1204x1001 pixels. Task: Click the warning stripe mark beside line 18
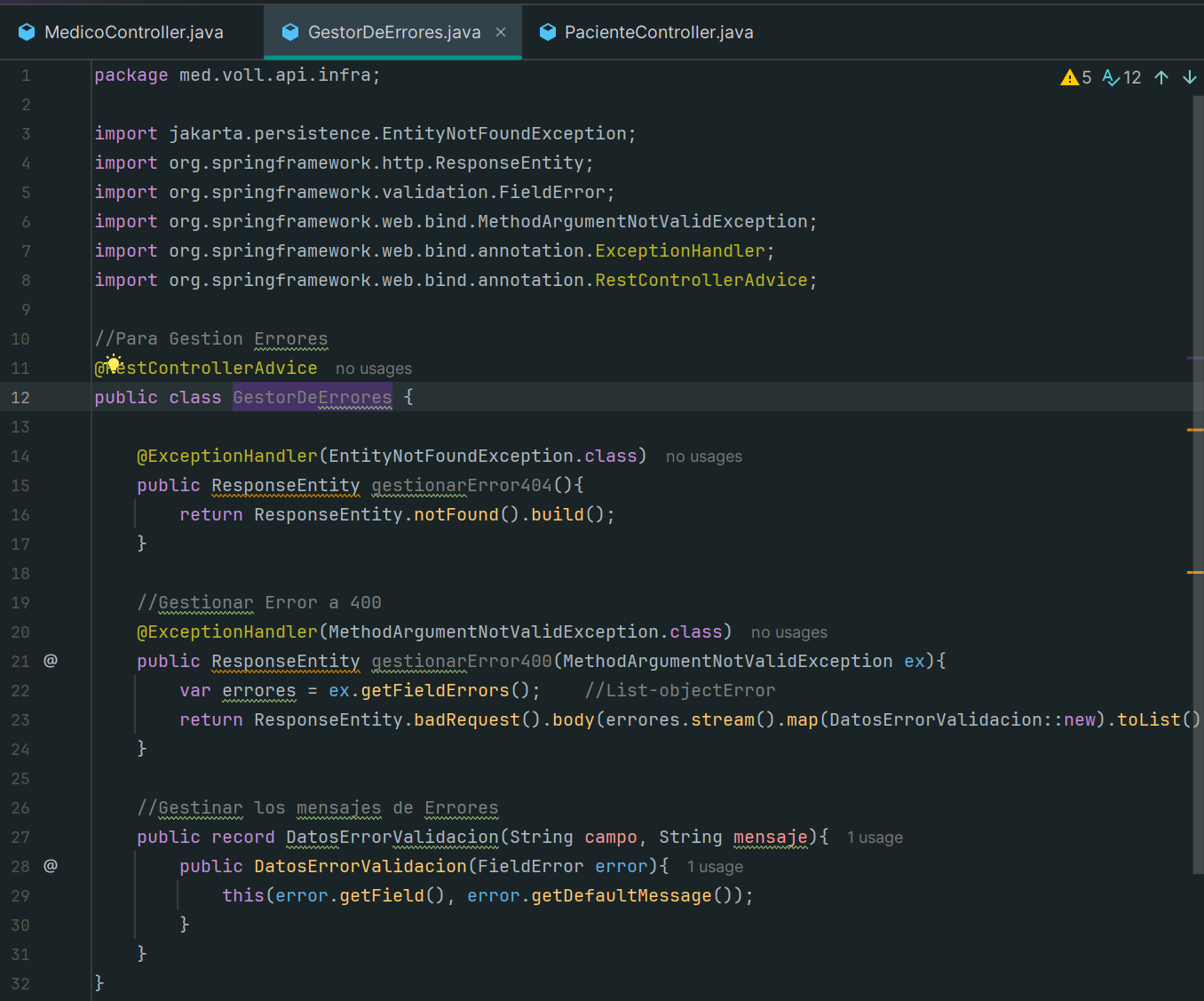click(x=1195, y=573)
